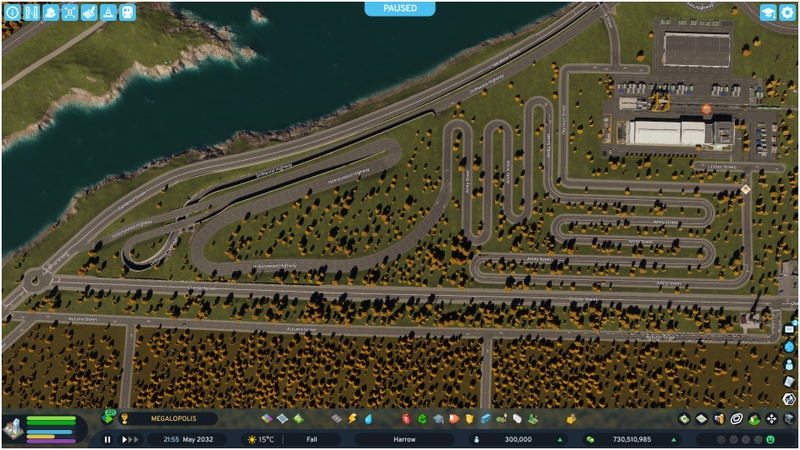This screenshot has height=450, width=800.
Task: Open the 300,000 population panel
Action: pyautogui.click(x=518, y=439)
